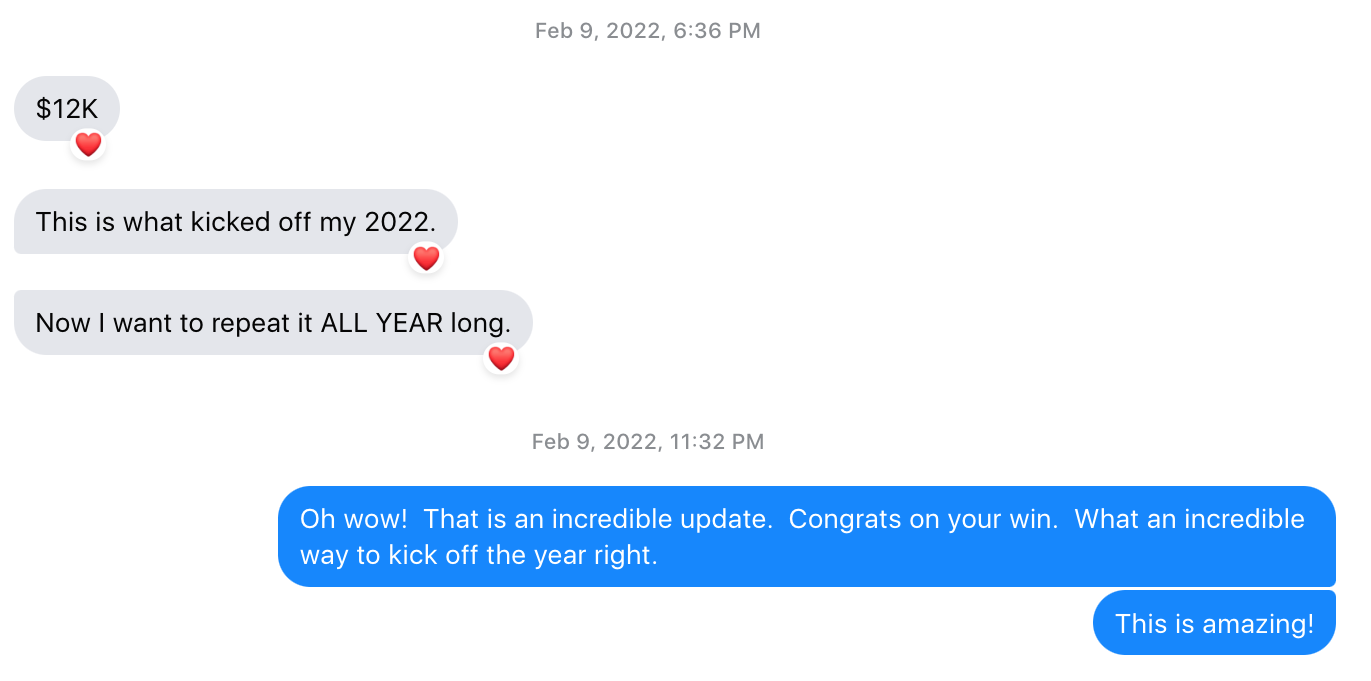Click the Feb 9 11:32 PM timestamp

646,441
